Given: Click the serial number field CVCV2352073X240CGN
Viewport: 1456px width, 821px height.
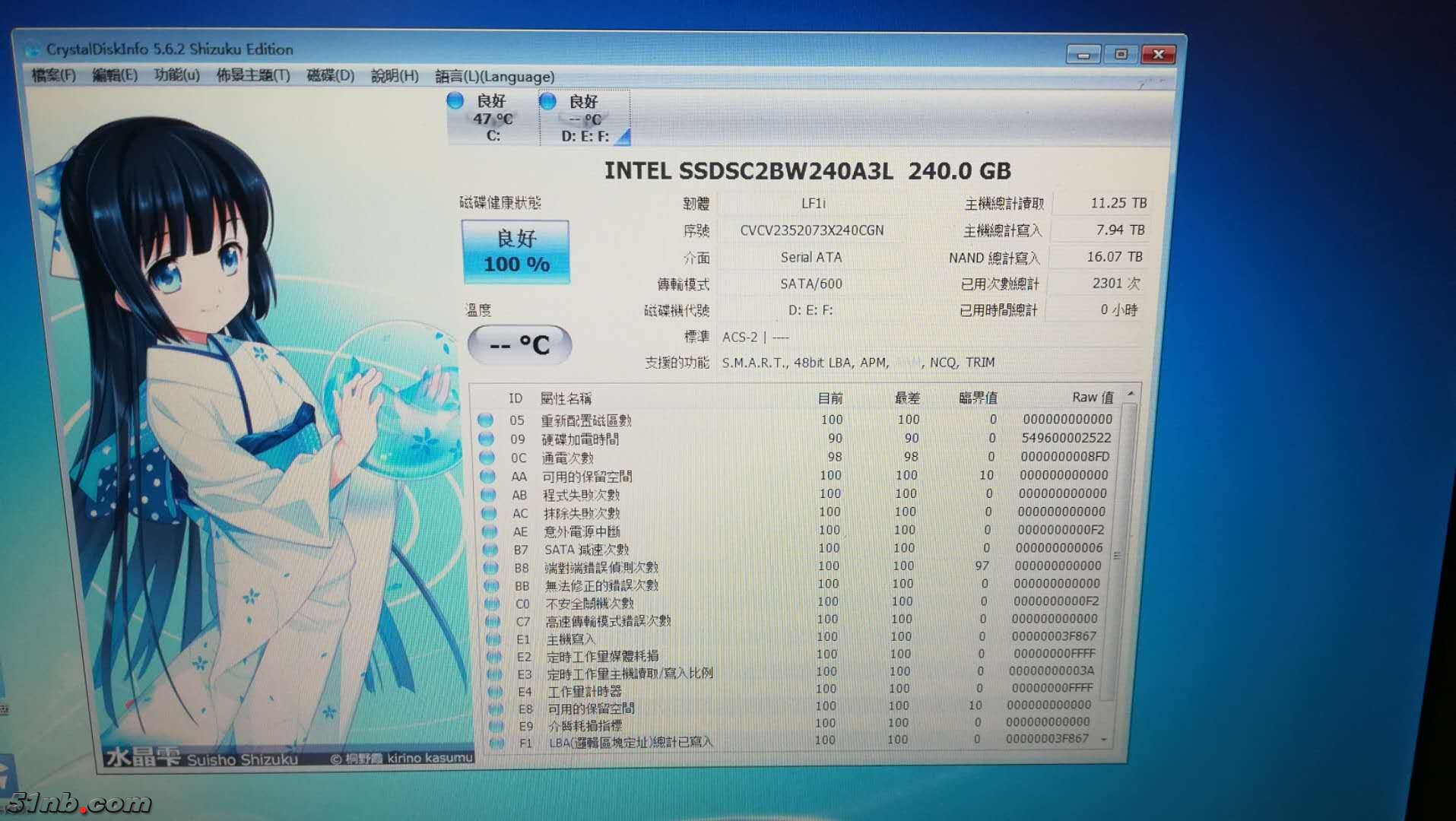Looking at the screenshot, I should (811, 230).
